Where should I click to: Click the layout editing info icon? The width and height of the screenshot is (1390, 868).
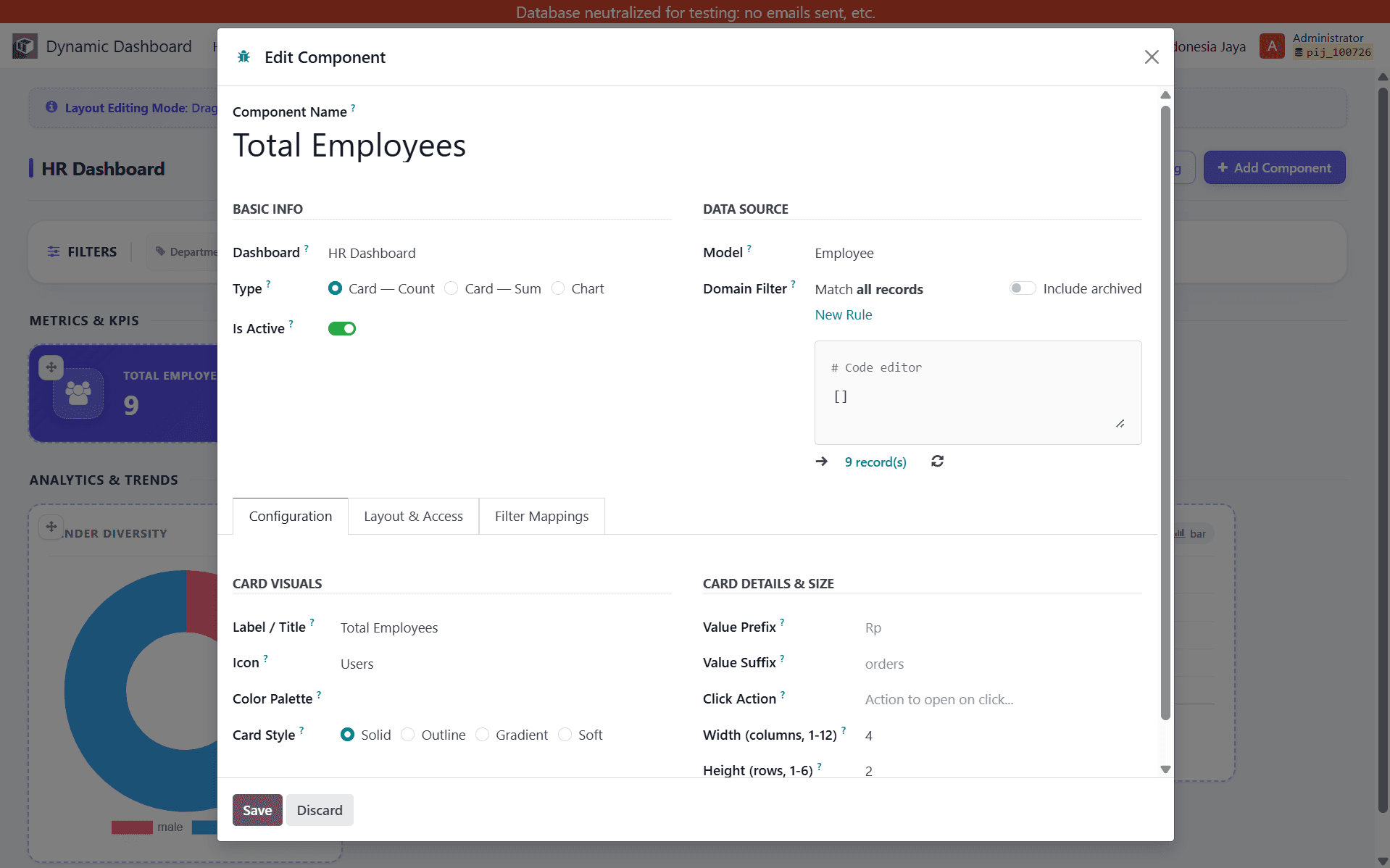tap(51, 107)
